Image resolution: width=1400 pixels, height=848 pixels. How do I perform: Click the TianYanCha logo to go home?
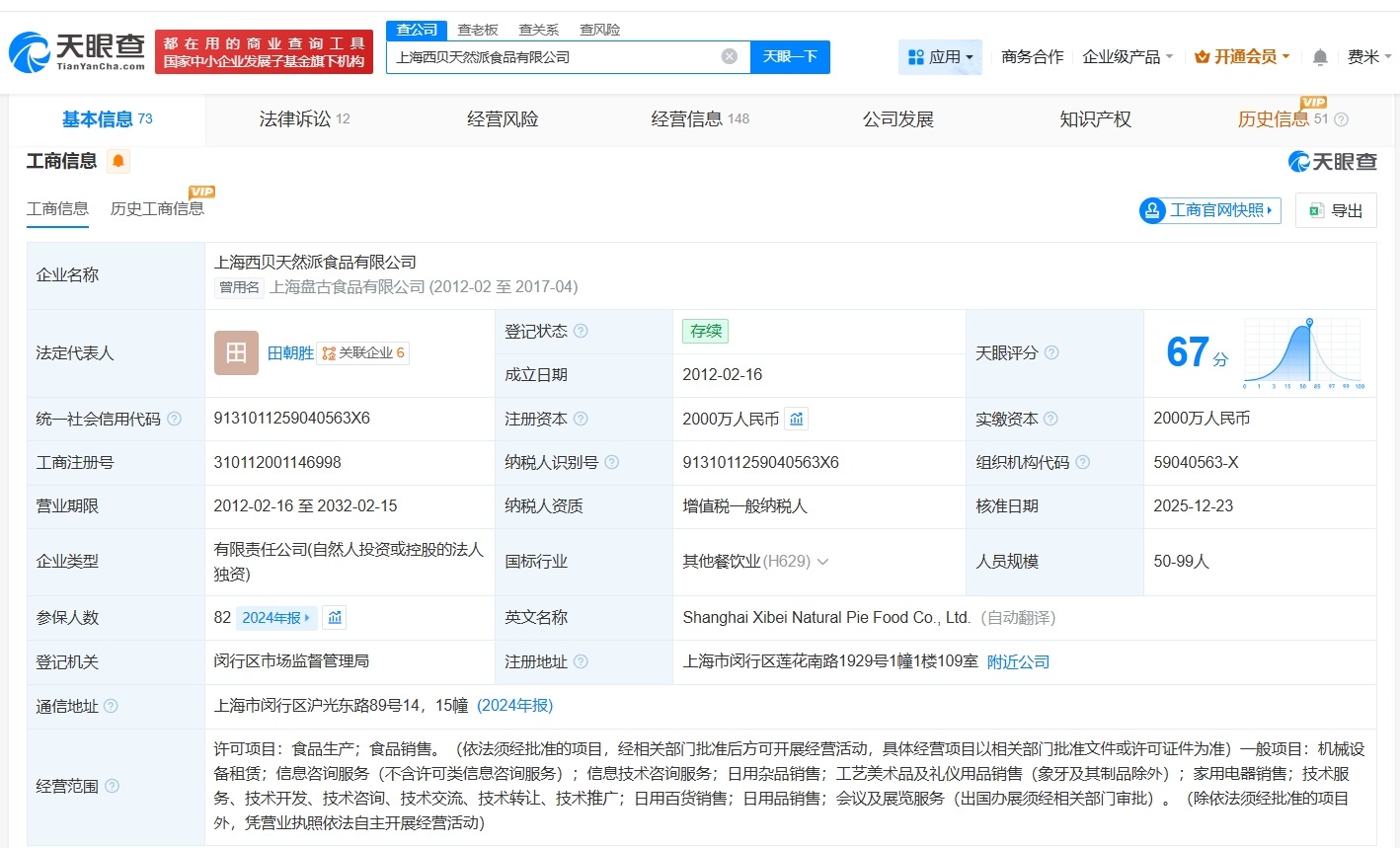click(x=77, y=51)
